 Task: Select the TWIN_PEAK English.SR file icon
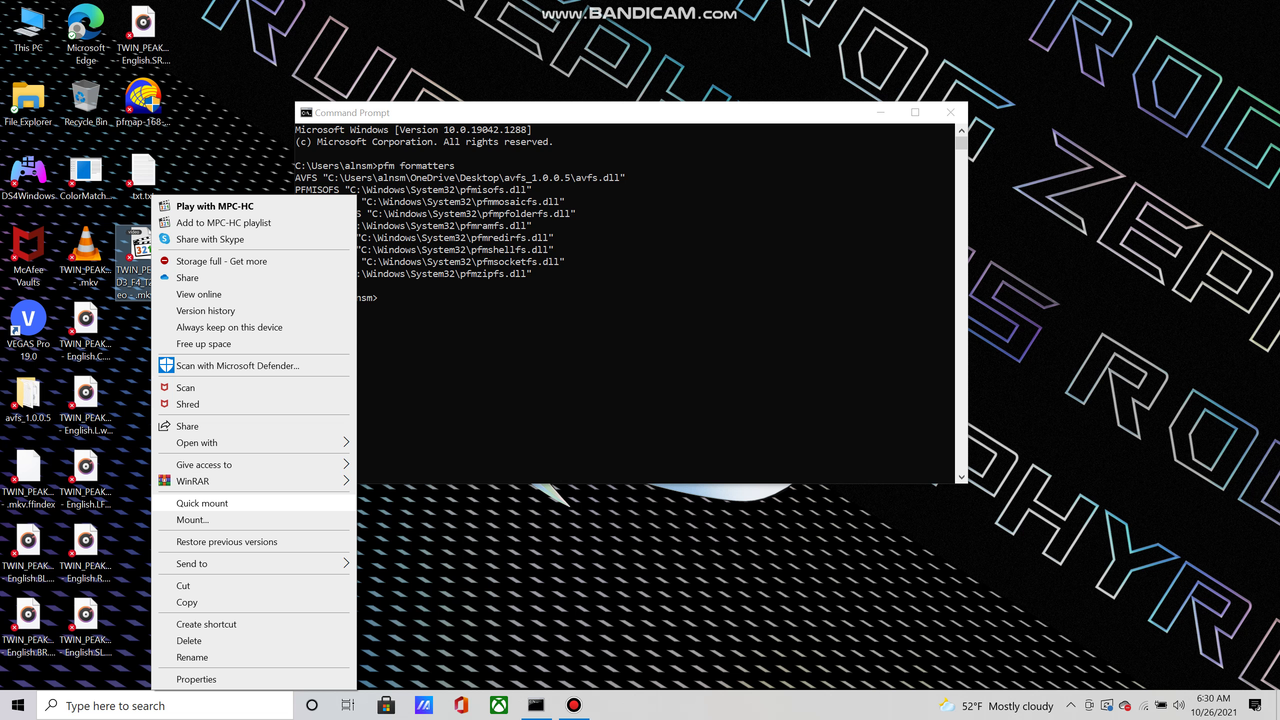pos(143,35)
